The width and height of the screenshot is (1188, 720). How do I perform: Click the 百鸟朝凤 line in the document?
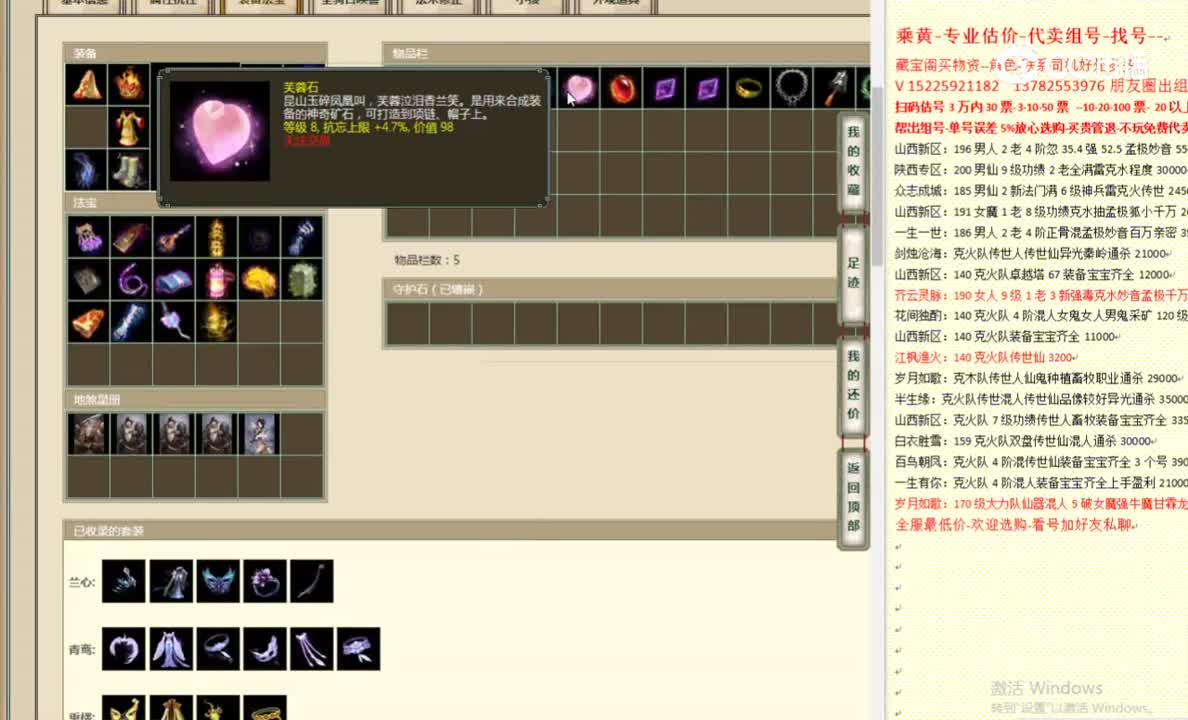1040,462
